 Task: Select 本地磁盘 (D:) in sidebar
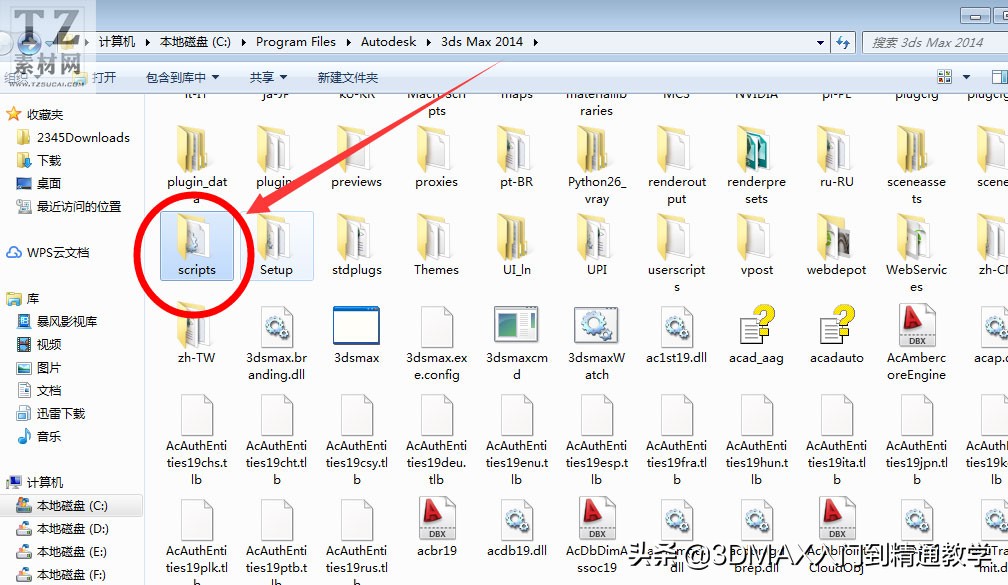63,529
